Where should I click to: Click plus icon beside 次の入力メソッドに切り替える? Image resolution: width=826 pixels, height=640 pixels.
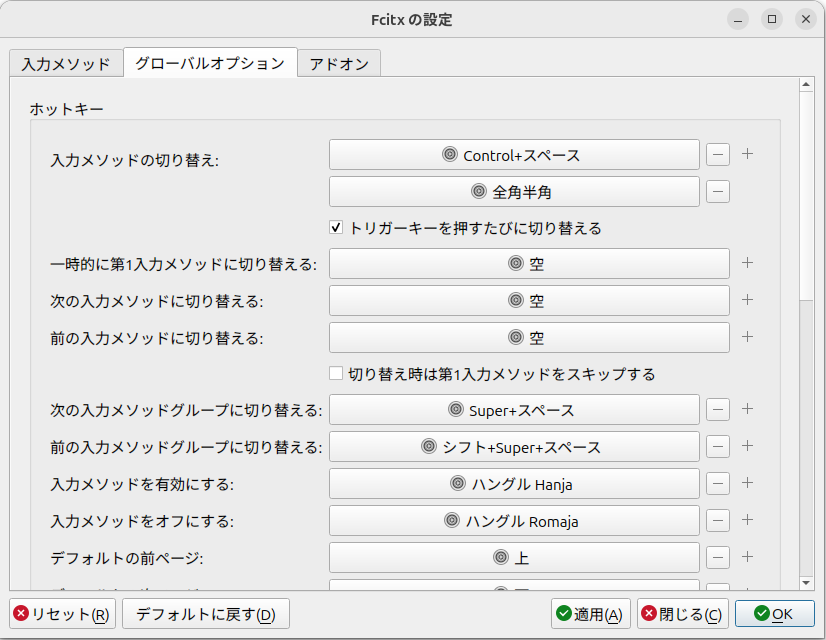(747, 300)
